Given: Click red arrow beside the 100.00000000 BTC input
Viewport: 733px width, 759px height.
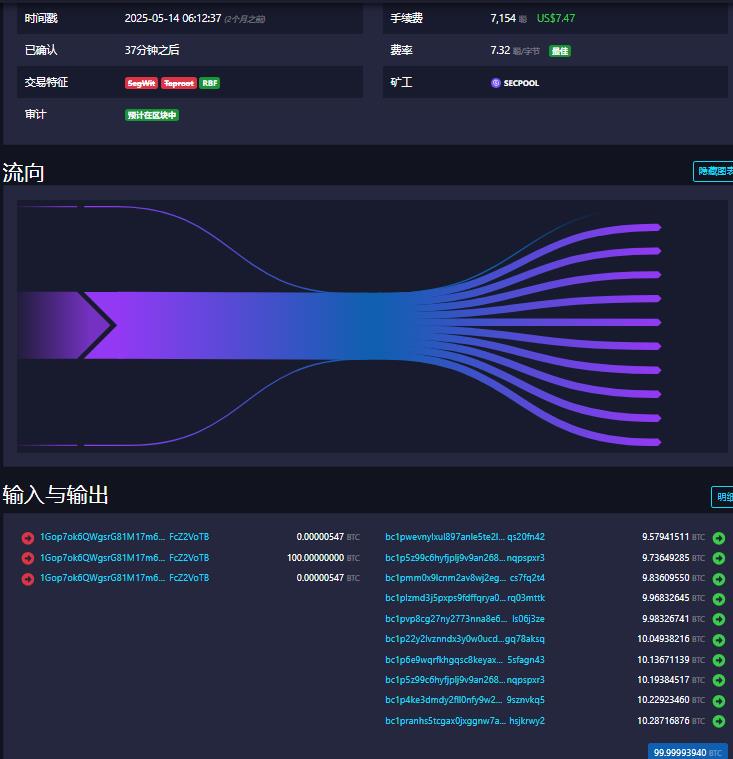Looking at the screenshot, I should pyautogui.click(x=28, y=558).
